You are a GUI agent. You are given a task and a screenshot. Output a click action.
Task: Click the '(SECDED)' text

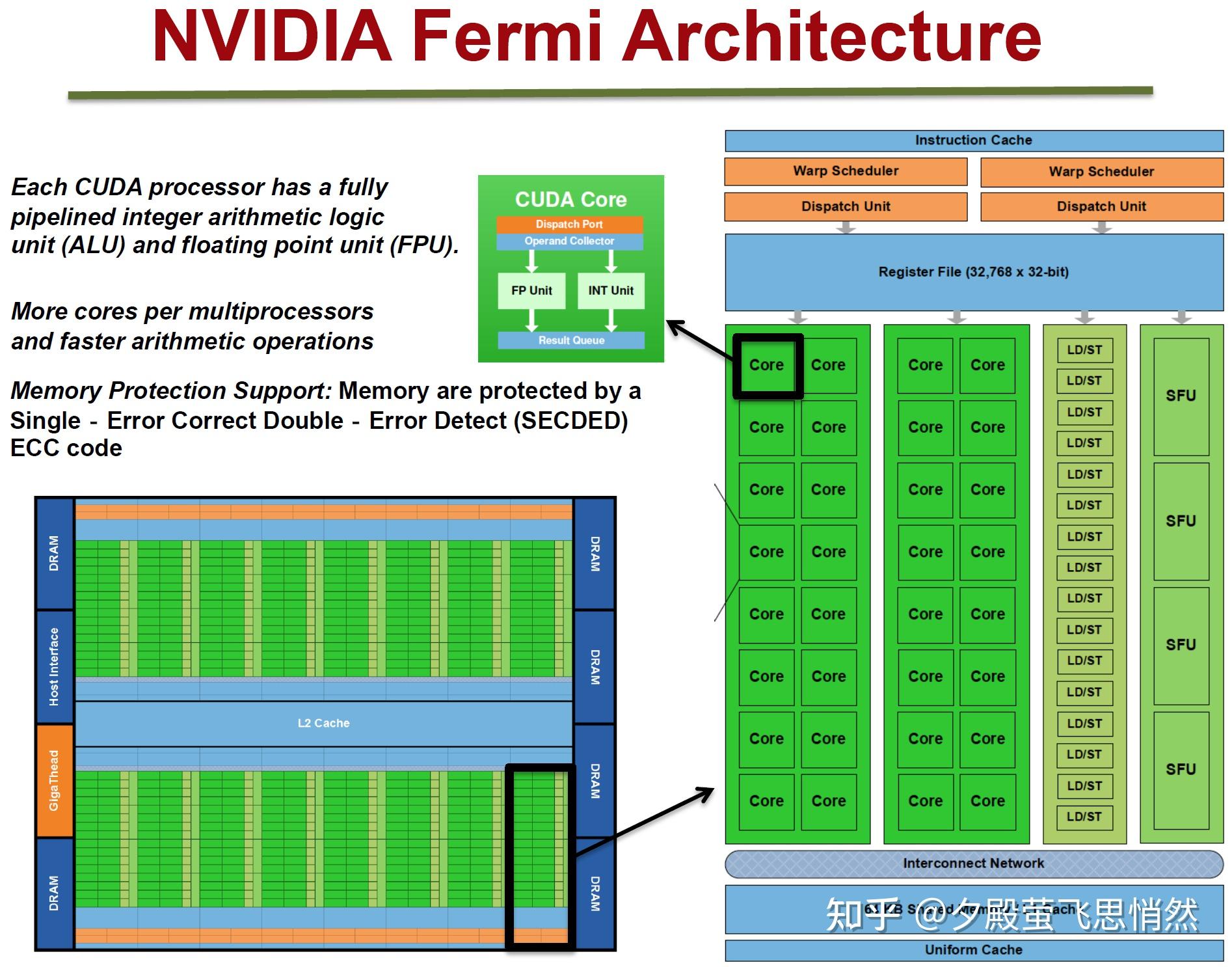point(570,420)
